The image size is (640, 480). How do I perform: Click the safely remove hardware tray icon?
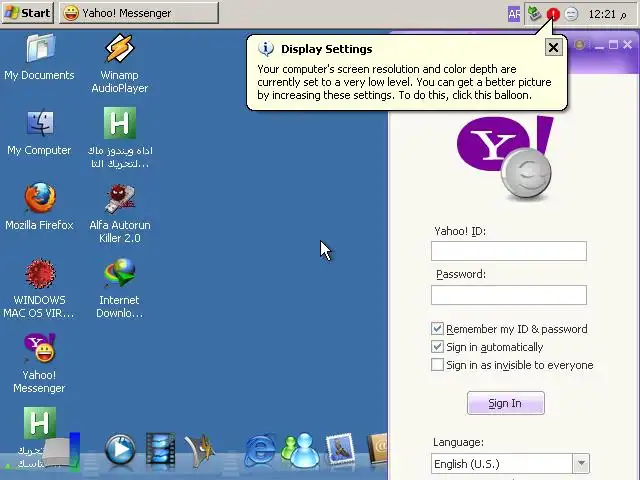point(534,14)
